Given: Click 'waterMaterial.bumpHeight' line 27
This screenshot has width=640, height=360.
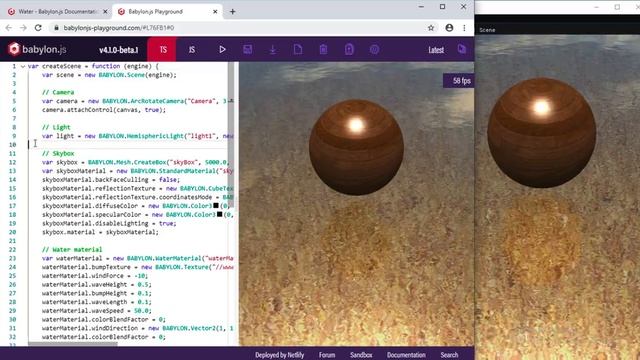Looking at the screenshot, I should click(x=96, y=293).
